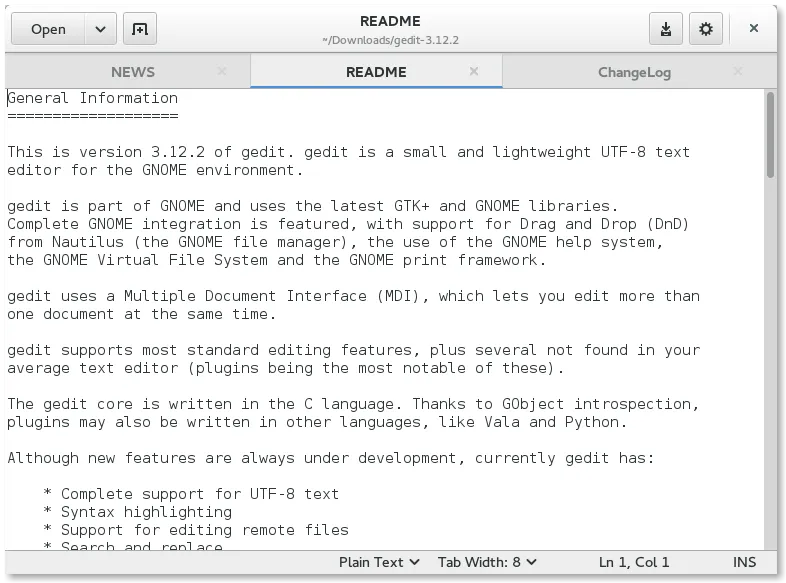The height and width of the screenshot is (583, 786).
Task: Click line 'gedit uses a Multiple Document Interface'
Action: (353, 296)
